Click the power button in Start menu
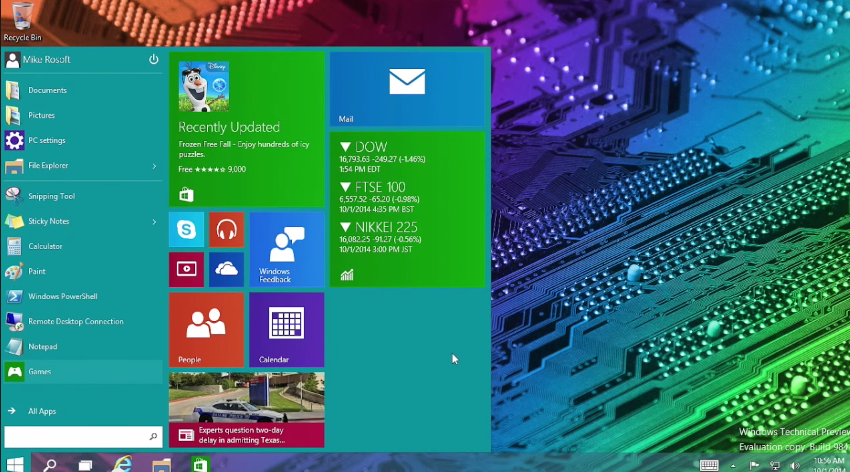This screenshot has width=850, height=472. point(154,60)
